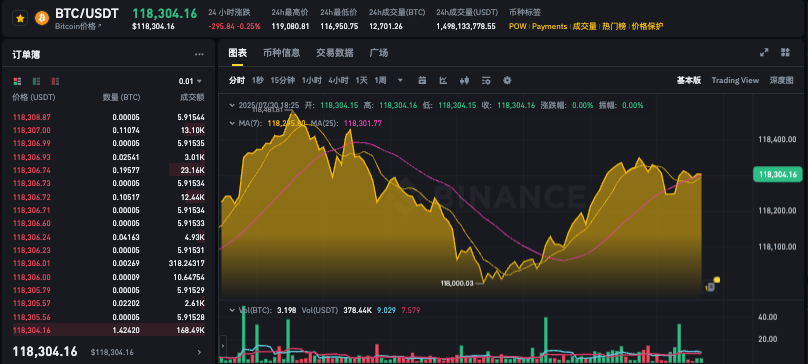This screenshot has width=808, height=364.
Task: Click sell order price 118,306.99
Action: pyautogui.click(x=31, y=143)
